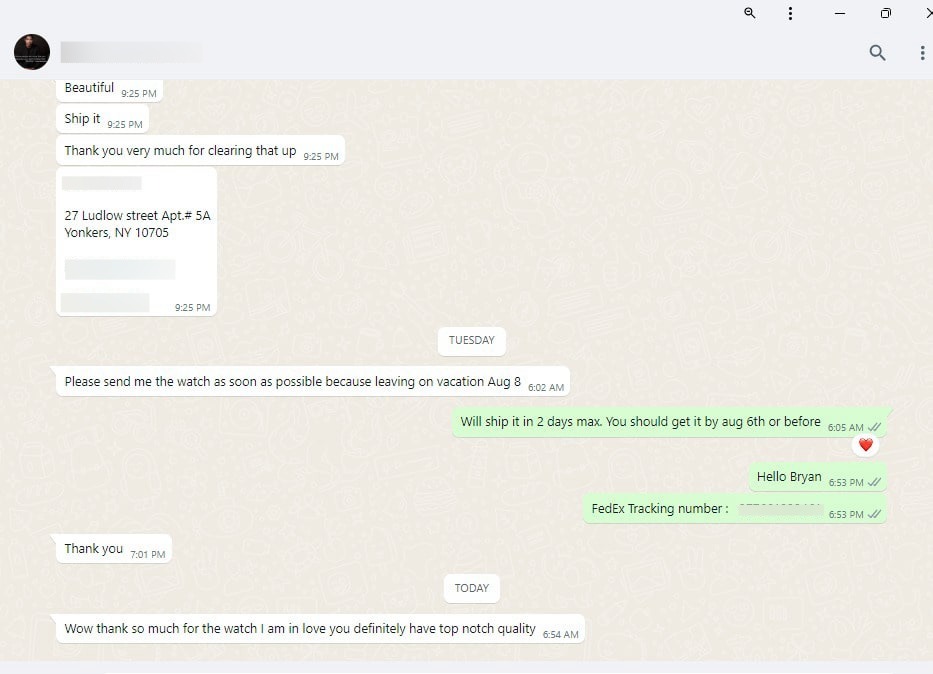Select the "Ship it" message bubble
Image resolution: width=933 pixels, height=674 pixels.
83,119
